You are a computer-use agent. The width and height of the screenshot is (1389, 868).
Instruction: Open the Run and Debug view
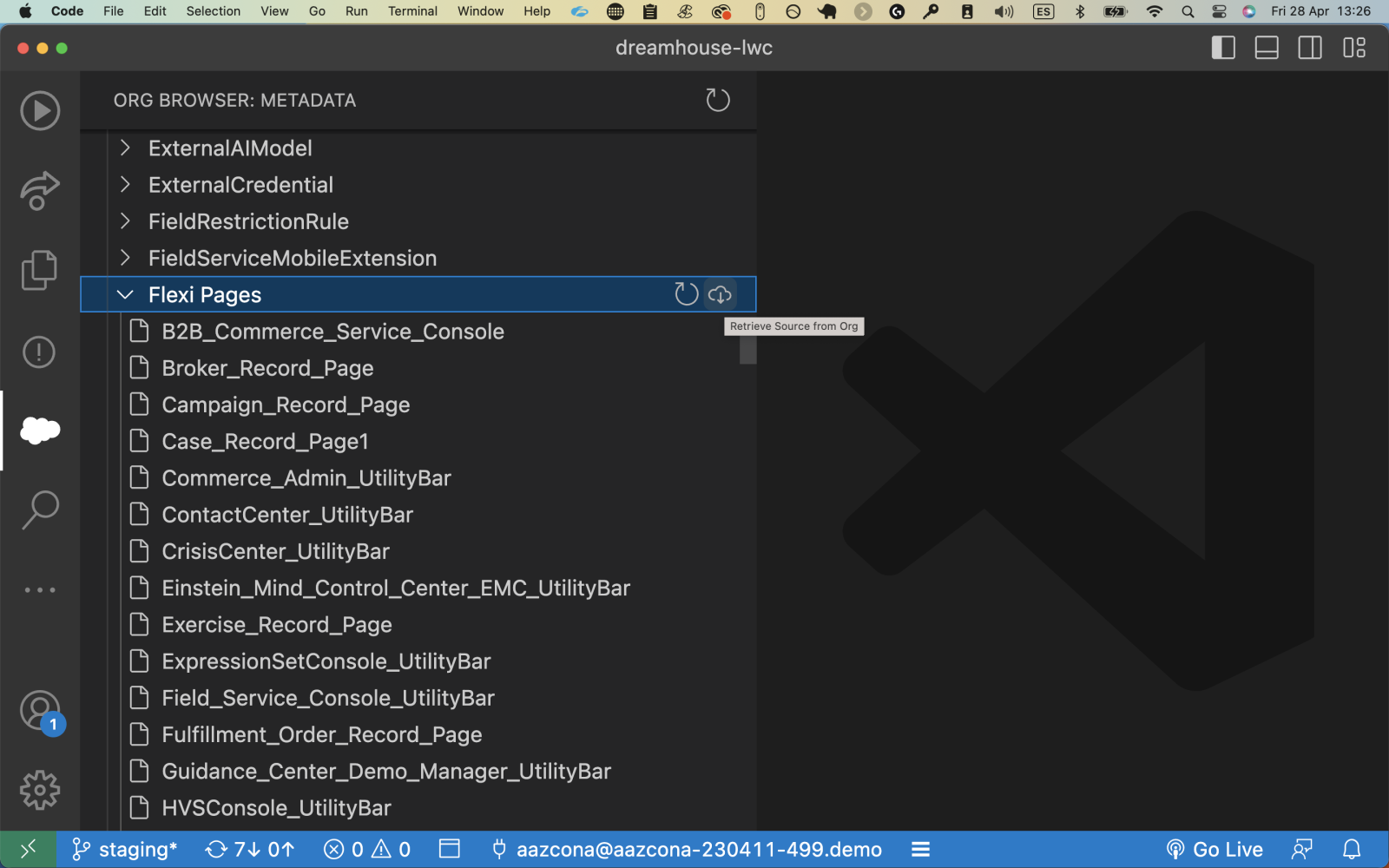coord(40,111)
